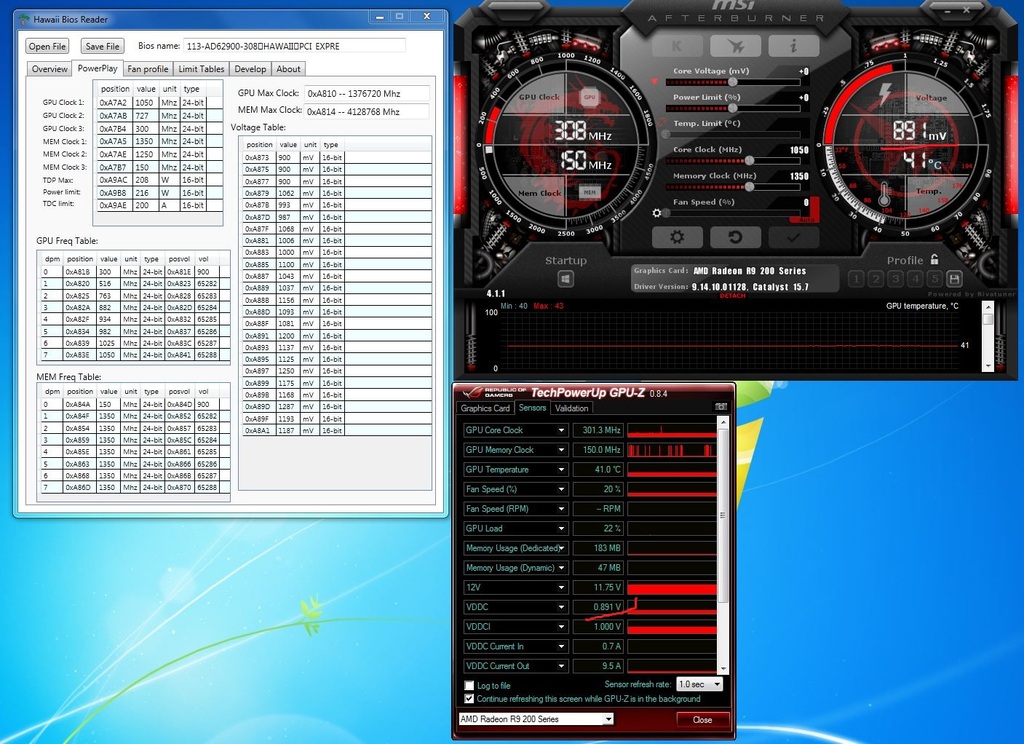Click the GPU Max Clock value field
This screenshot has height=744, width=1024.
click(367, 93)
